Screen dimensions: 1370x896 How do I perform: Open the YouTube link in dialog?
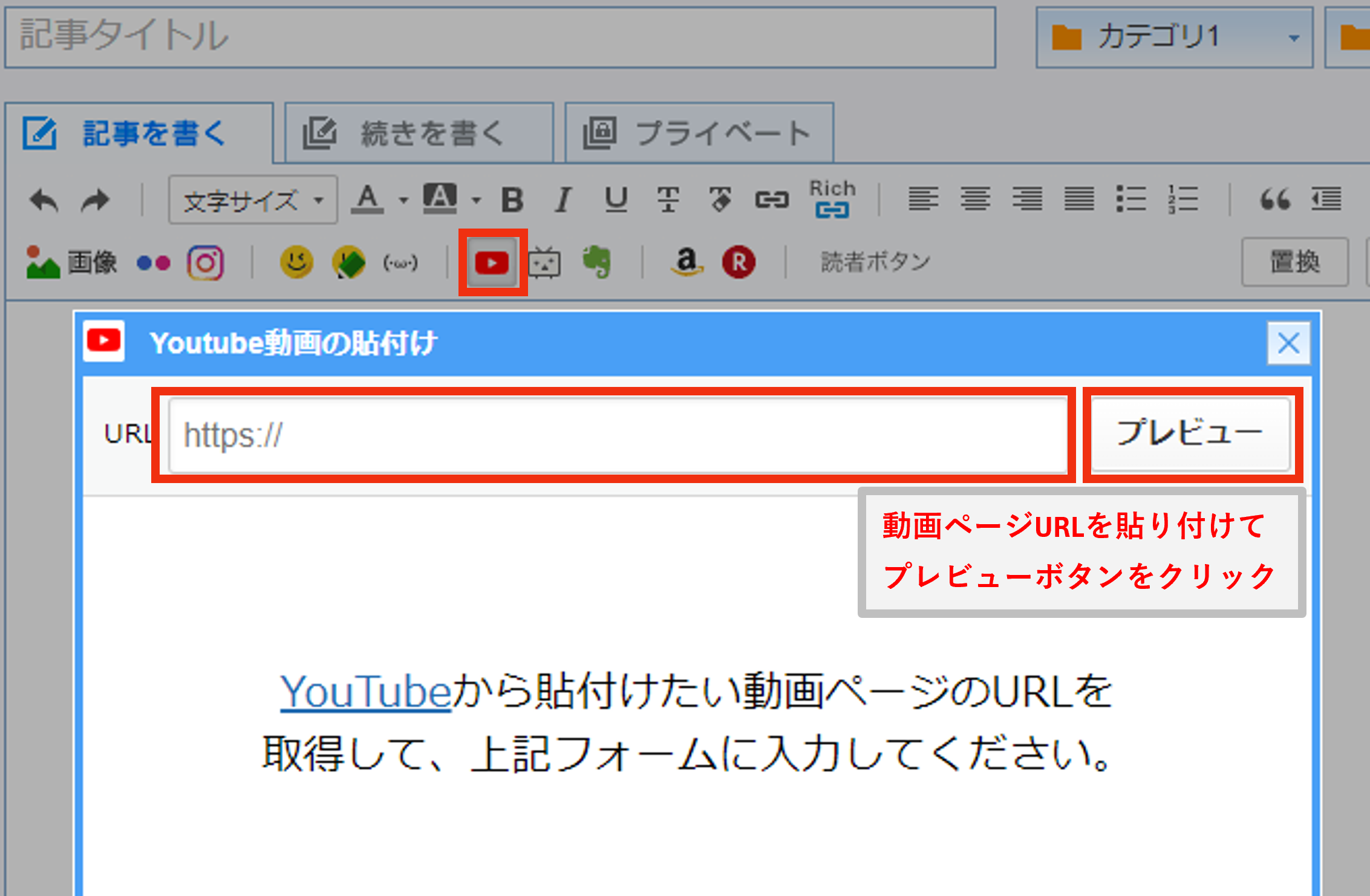pos(366,692)
